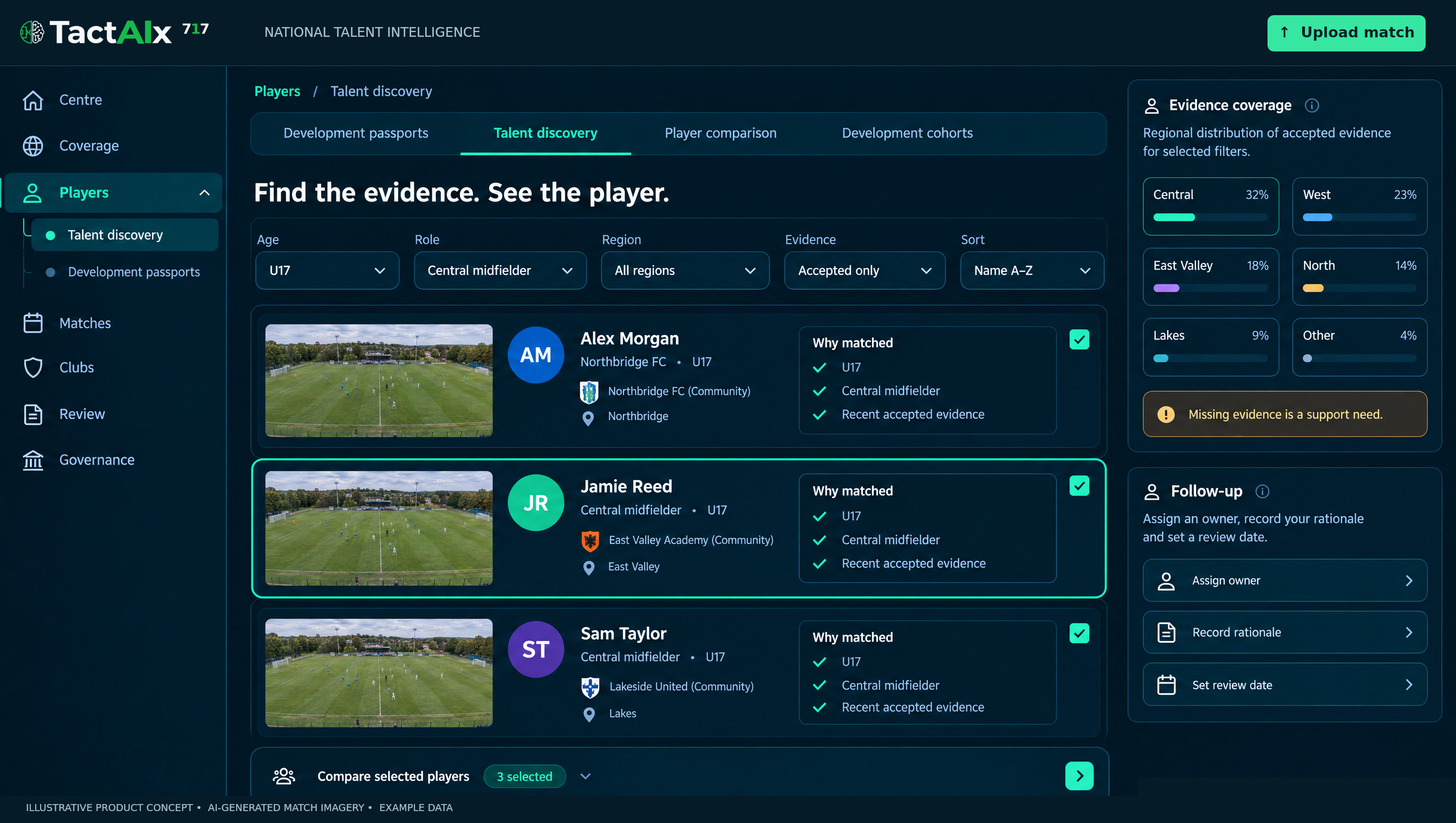The height and width of the screenshot is (823, 1456).
Task: Click the TactAIx brain logo icon
Action: [x=32, y=32]
